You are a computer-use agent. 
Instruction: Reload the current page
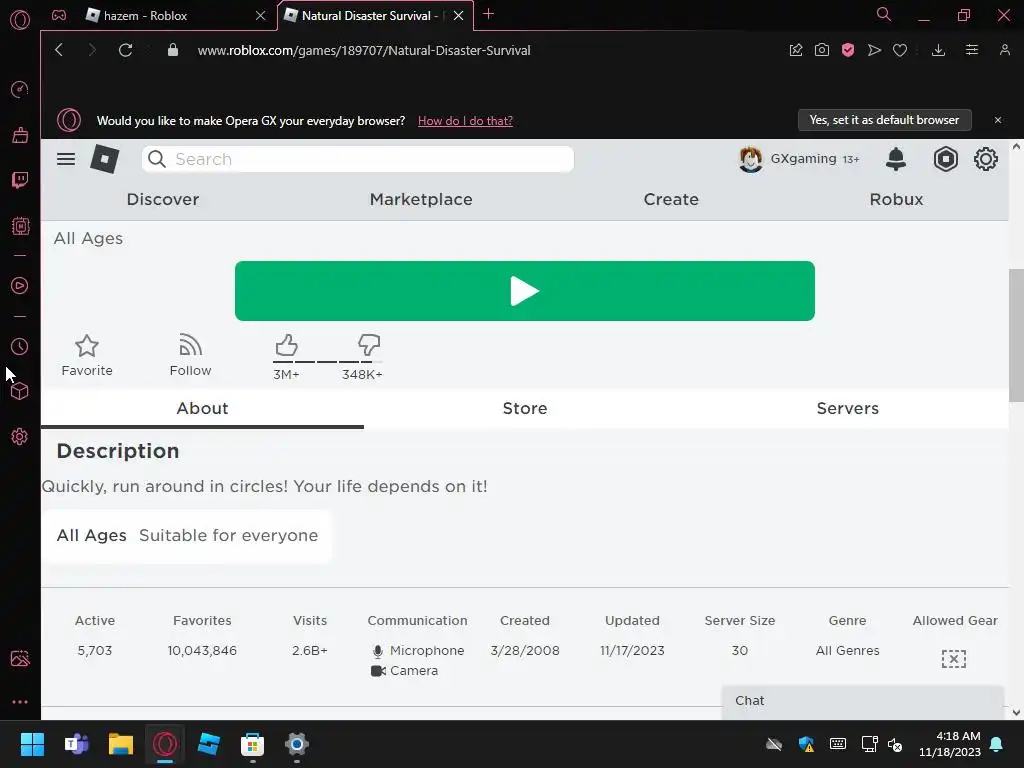125,50
